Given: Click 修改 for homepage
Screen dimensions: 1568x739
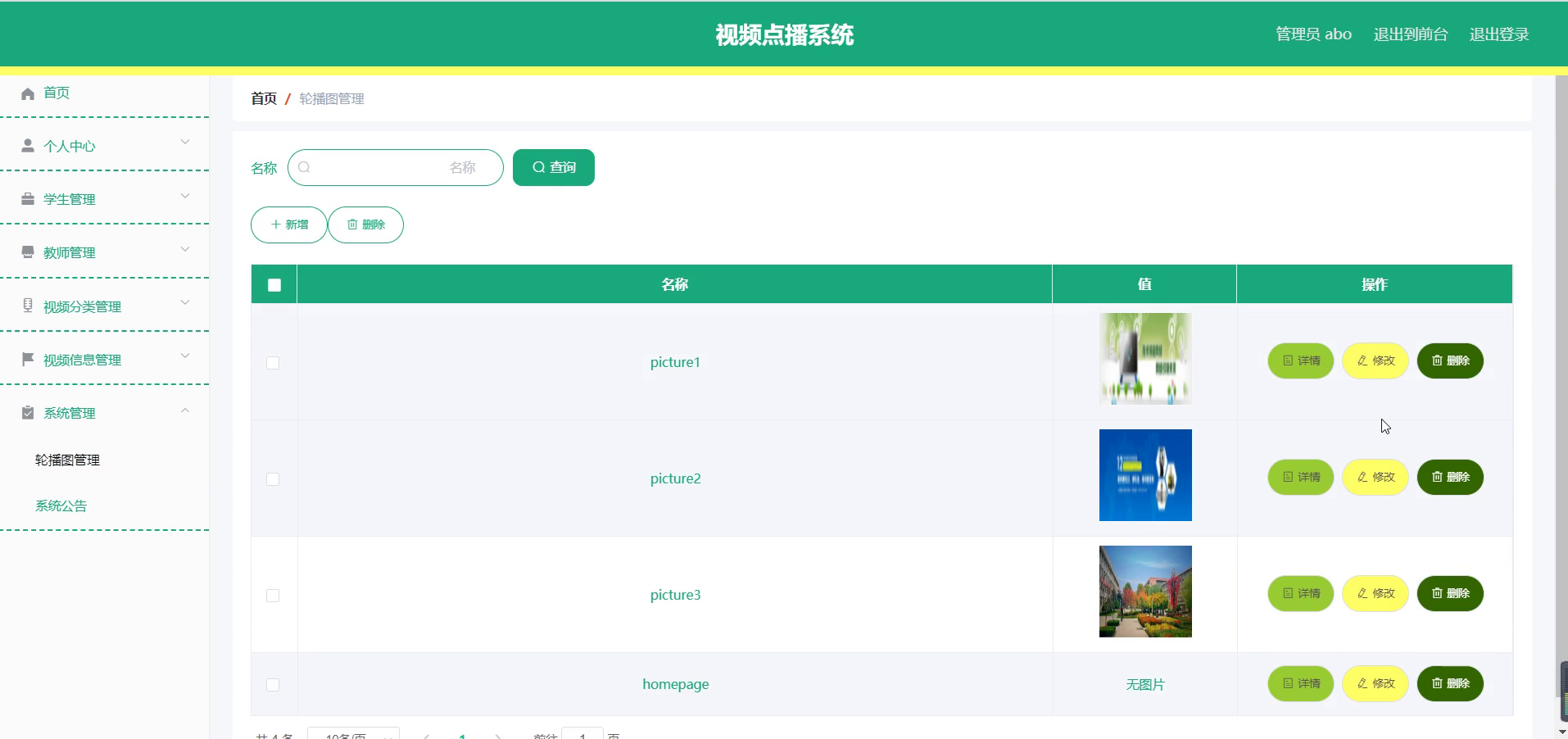Looking at the screenshot, I should click(x=1375, y=683).
